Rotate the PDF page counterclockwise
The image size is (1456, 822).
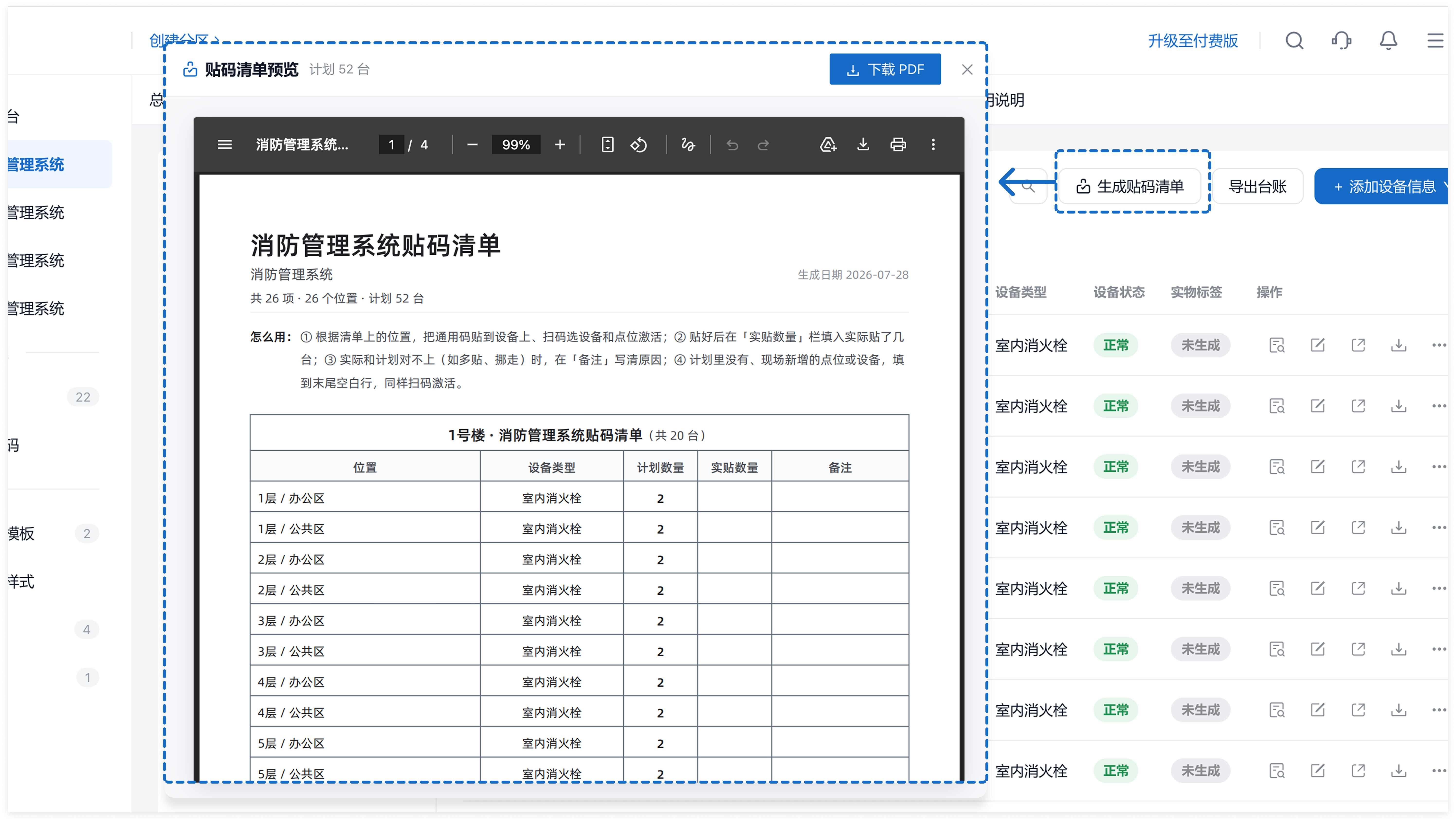click(x=638, y=145)
